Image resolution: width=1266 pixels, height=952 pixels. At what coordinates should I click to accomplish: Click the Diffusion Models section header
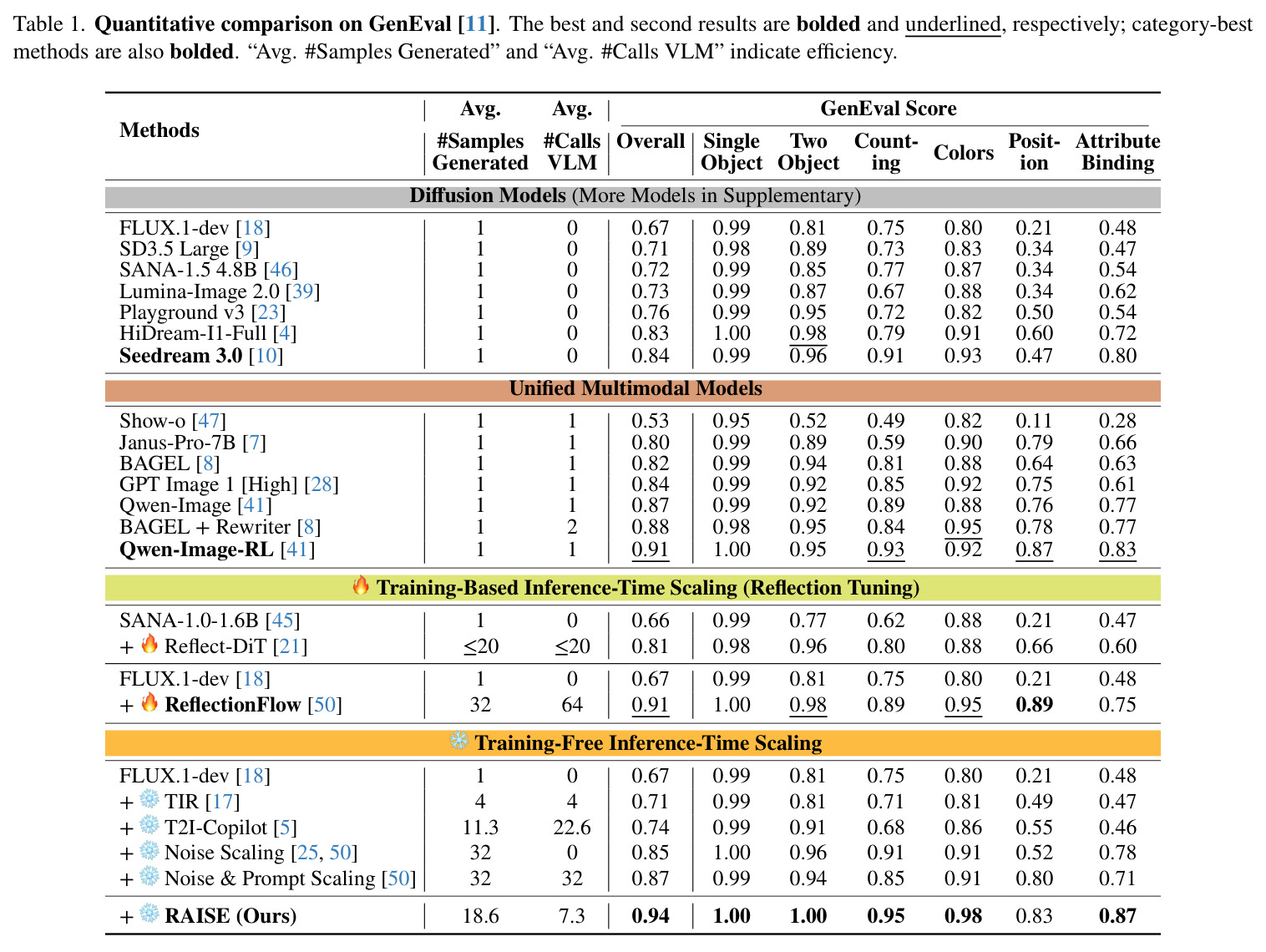(x=633, y=196)
